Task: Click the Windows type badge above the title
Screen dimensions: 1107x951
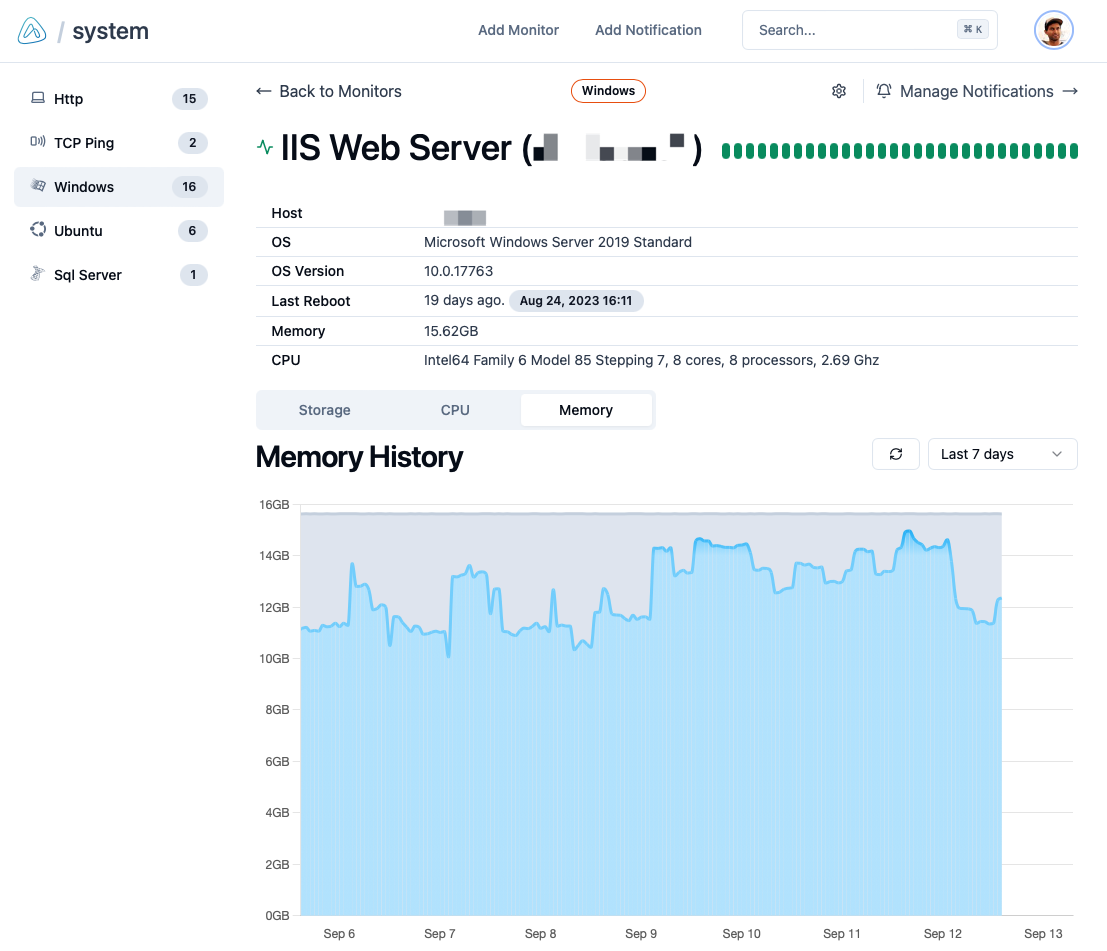Action: point(608,91)
